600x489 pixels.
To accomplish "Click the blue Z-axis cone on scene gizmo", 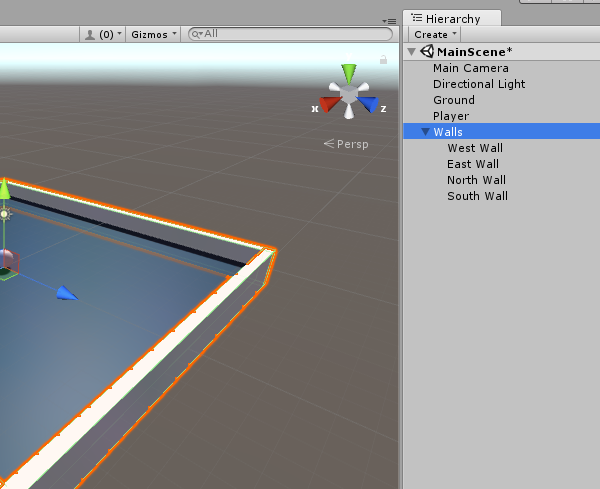I will coord(368,104).
